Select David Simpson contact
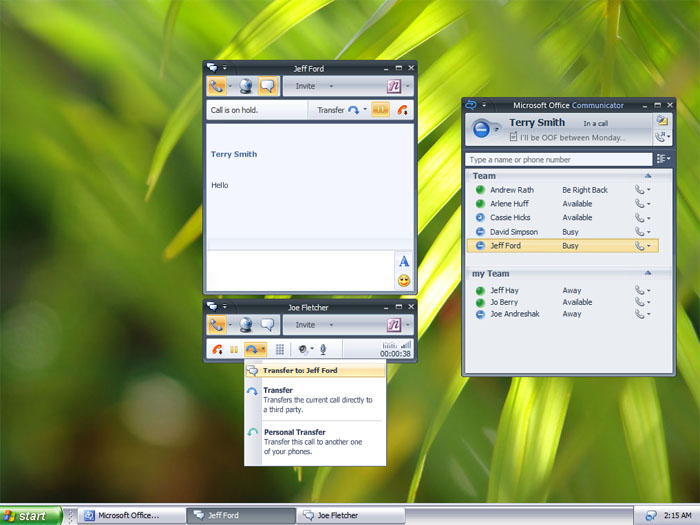The height and width of the screenshot is (525, 700). (562, 232)
